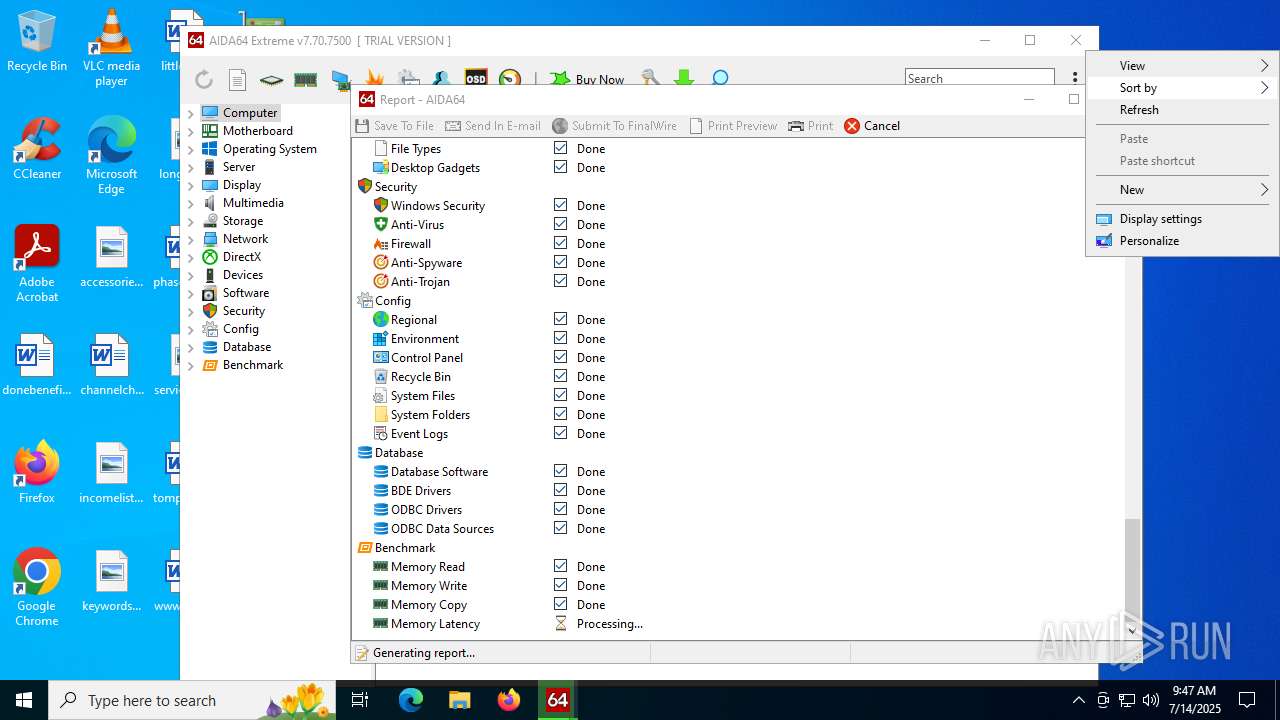1280x720 pixels.
Task: Expand the Operating System tree node
Action: [x=191, y=149]
